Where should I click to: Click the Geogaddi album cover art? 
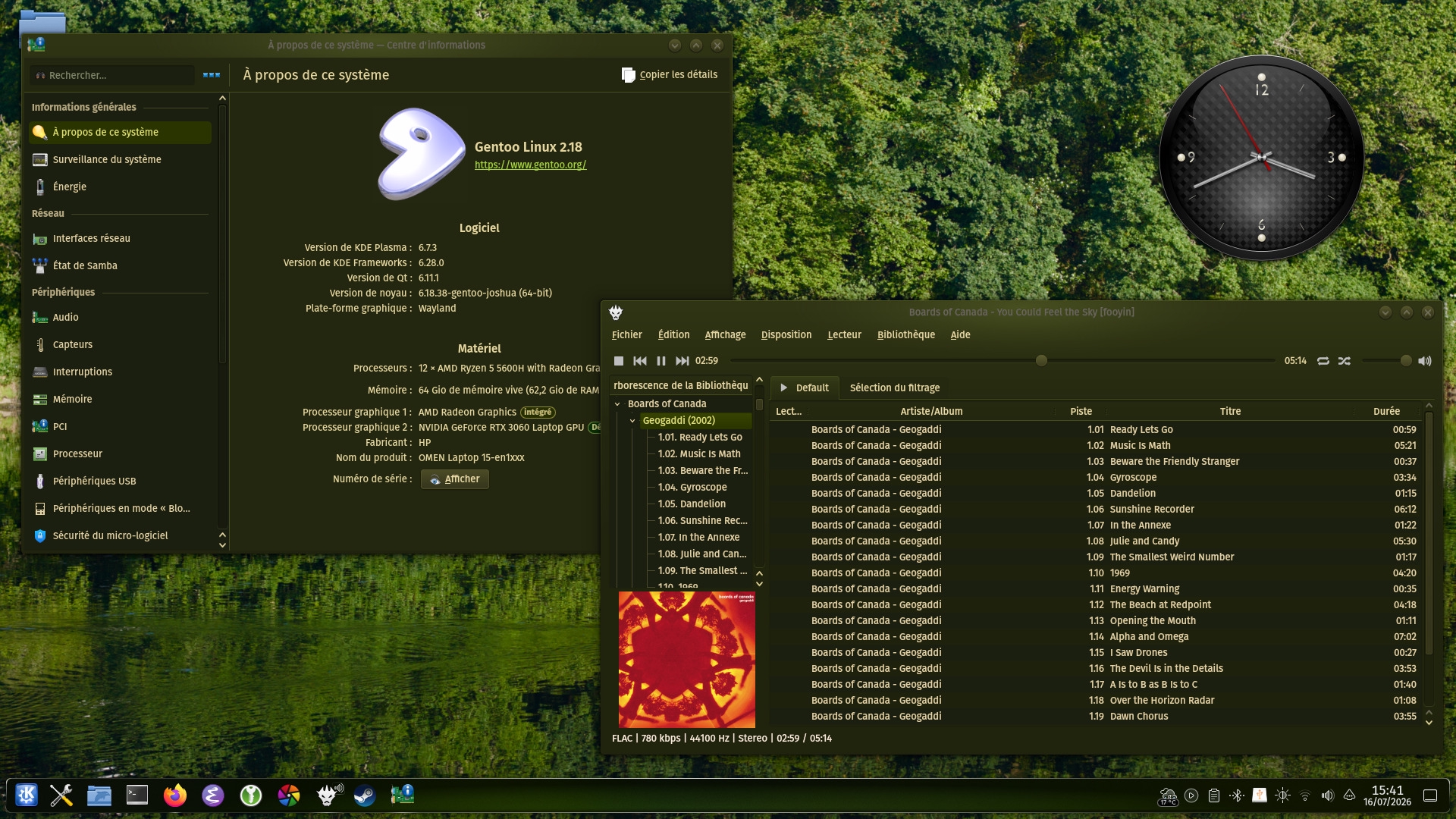(x=687, y=660)
